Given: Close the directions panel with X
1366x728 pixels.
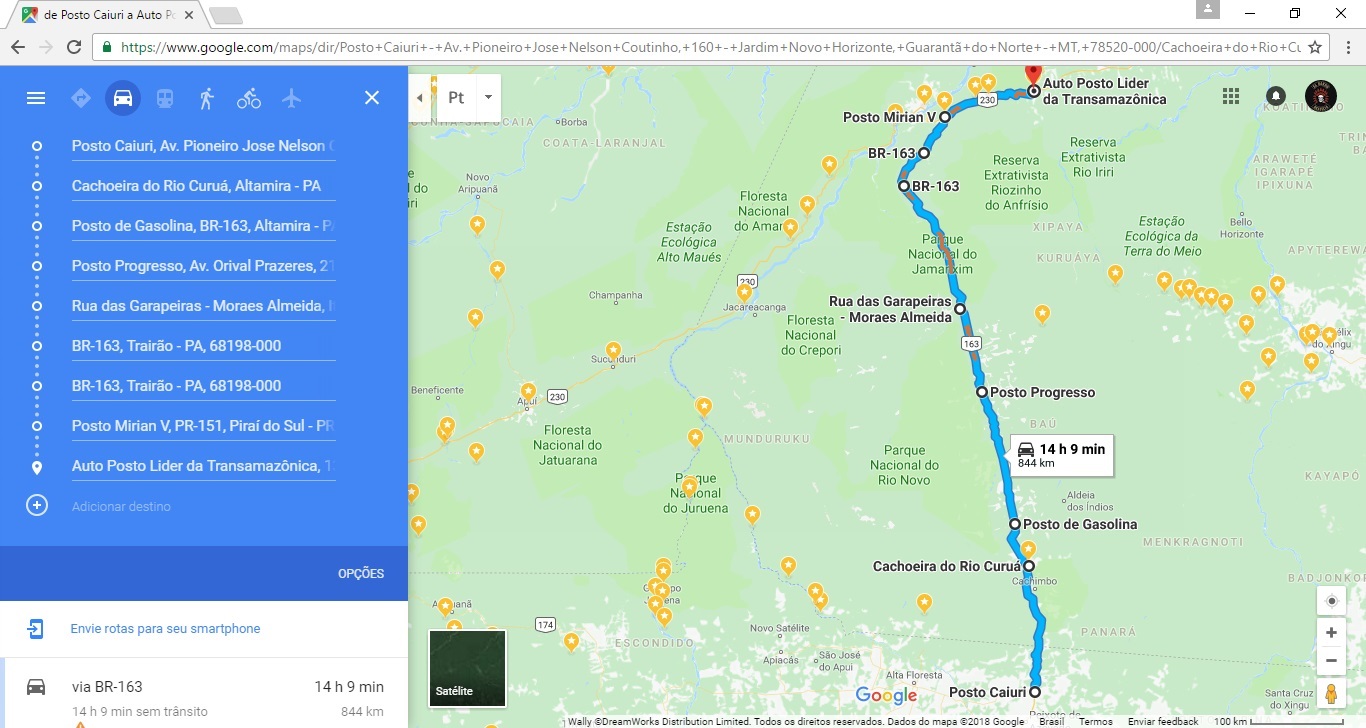Looking at the screenshot, I should coord(372,98).
